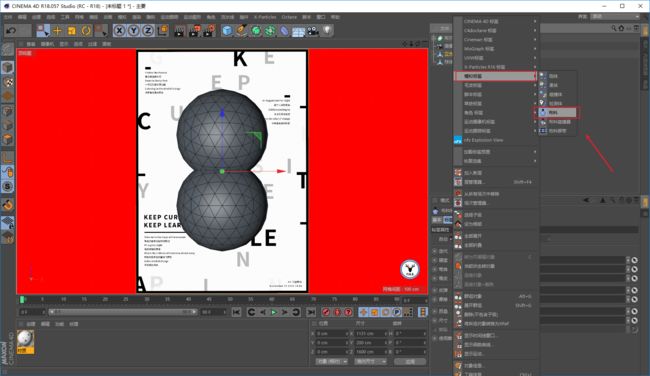Toggle the Z axis lock
650x376 pixels.
148,31
